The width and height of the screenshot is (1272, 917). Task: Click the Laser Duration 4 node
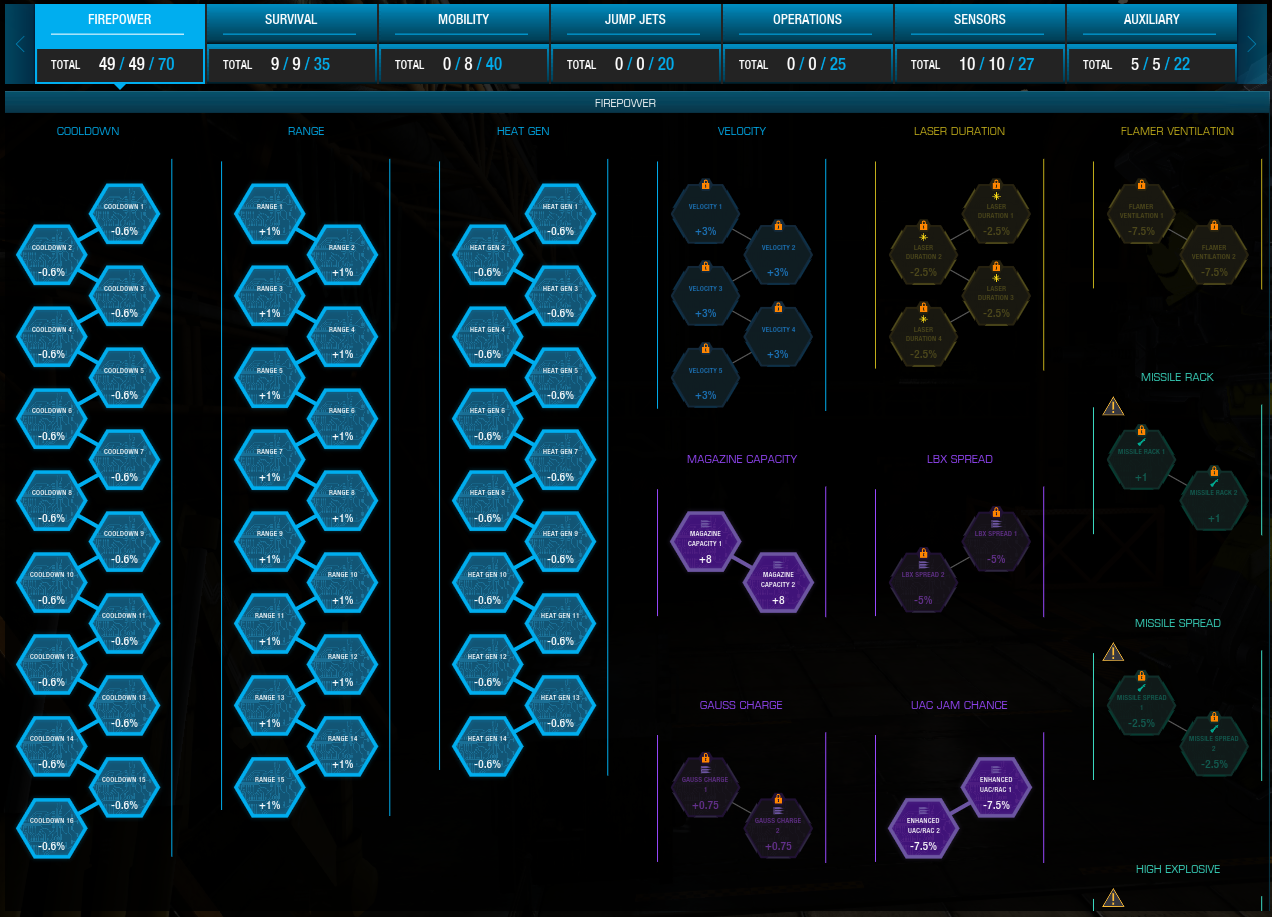923,339
